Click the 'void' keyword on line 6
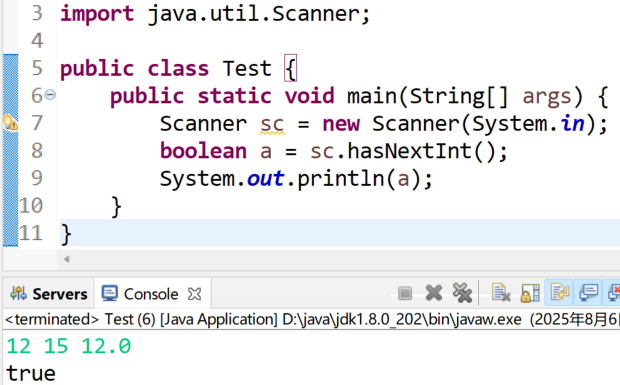Screen dimensions: 620x385 310,96
